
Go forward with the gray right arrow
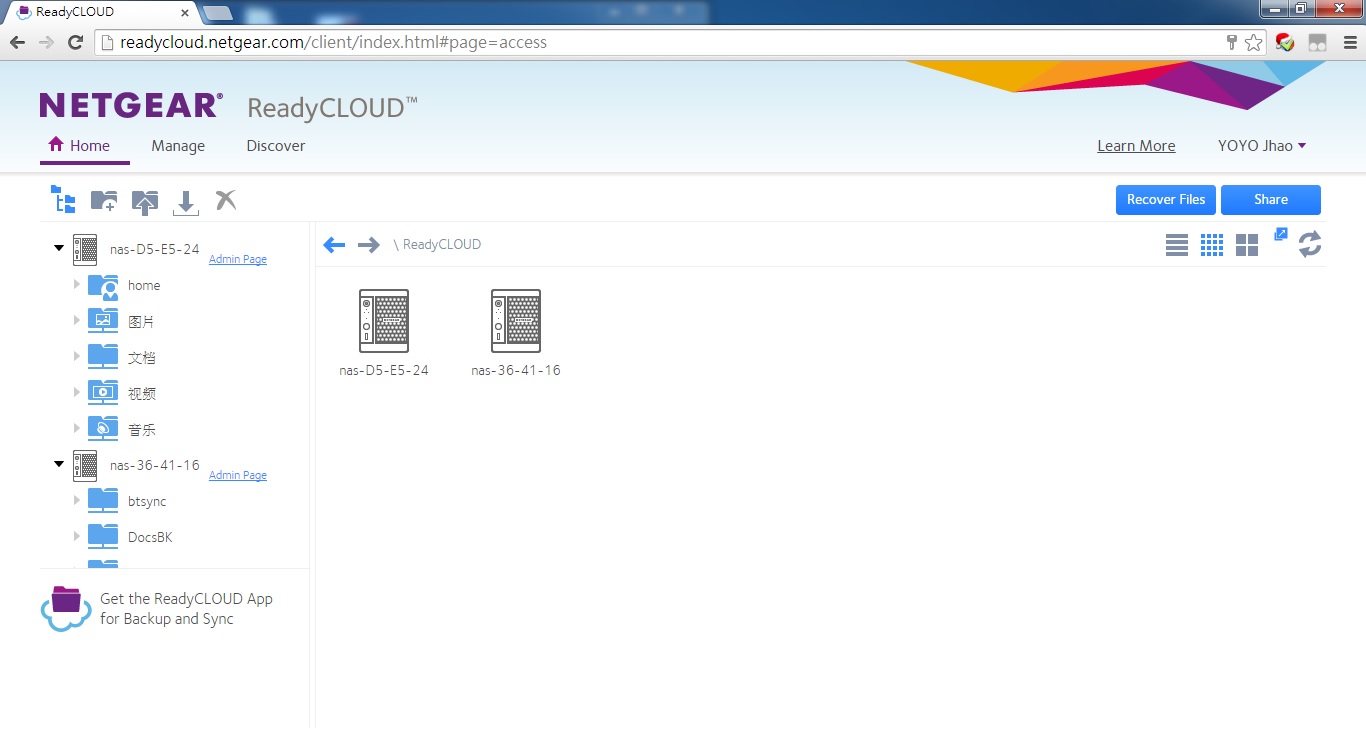pyautogui.click(x=369, y=245)
